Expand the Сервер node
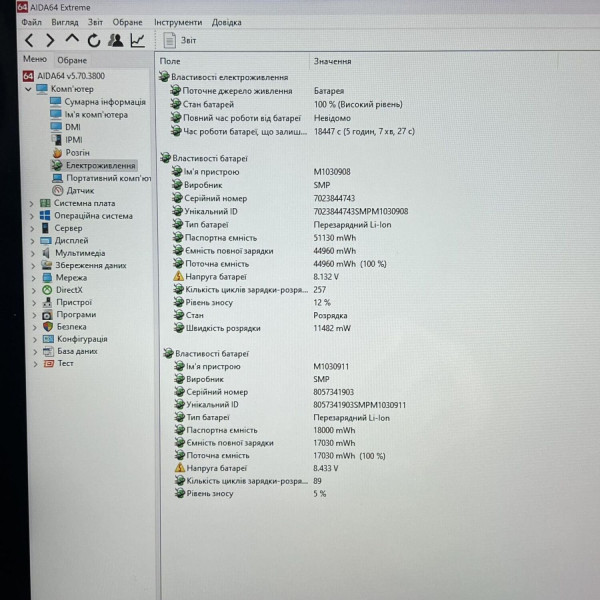 pyautogui.click(x=33, y=229)
